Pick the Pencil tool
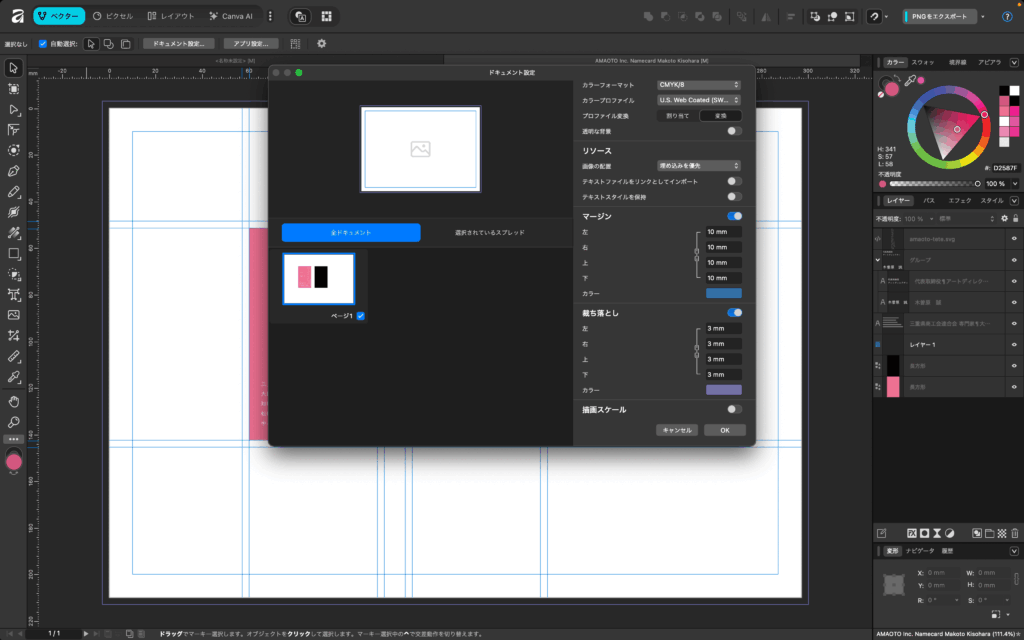Image resolution: width=1024 pixels, height=640 pixels. tap(14, 191)
